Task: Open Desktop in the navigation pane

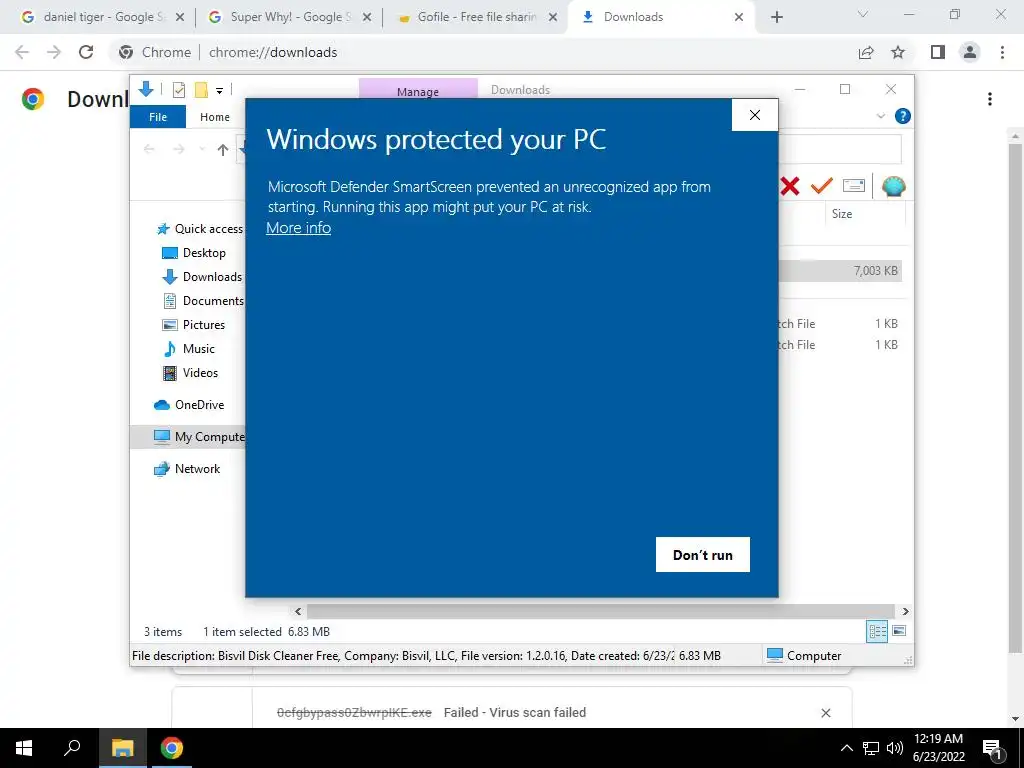Action: pyautogui.click(x=194, y=253)
